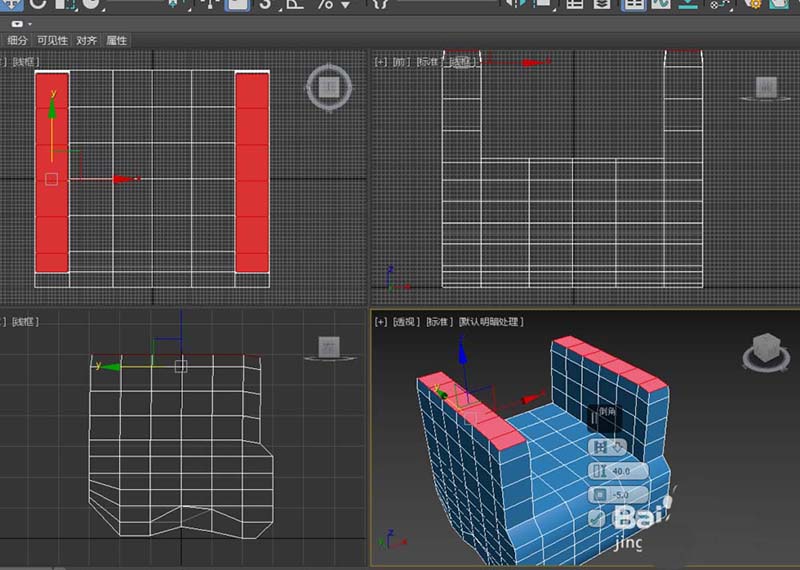This screenshot has height=570, width=800.
Task: Toggle the Layer Explorer icon
Action: pyautogui.click(x=602, y=4)
